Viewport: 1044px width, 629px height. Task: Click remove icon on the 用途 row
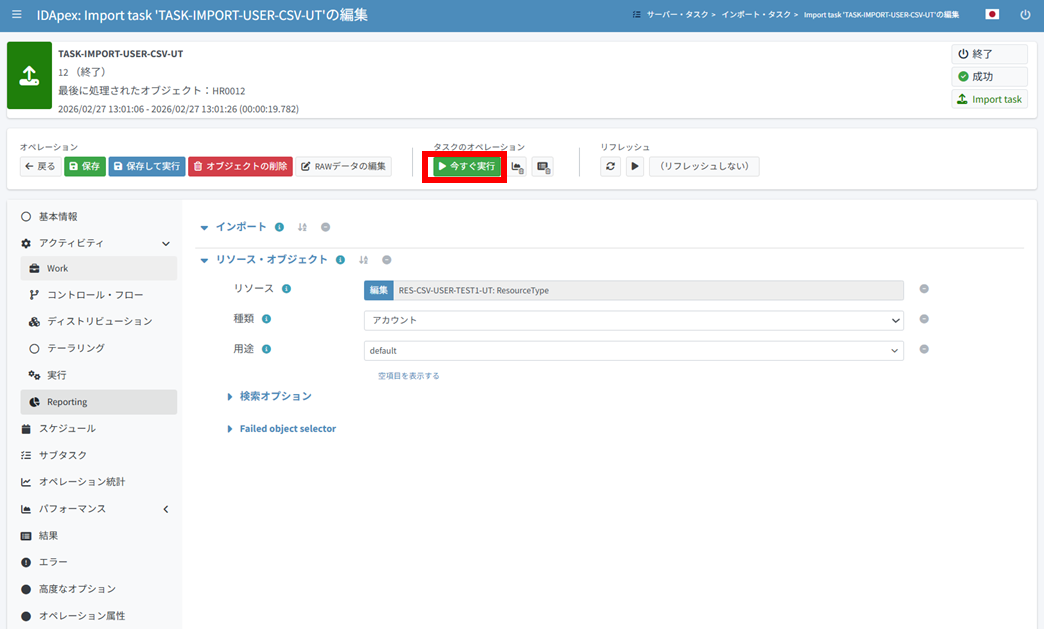(924, 350)
